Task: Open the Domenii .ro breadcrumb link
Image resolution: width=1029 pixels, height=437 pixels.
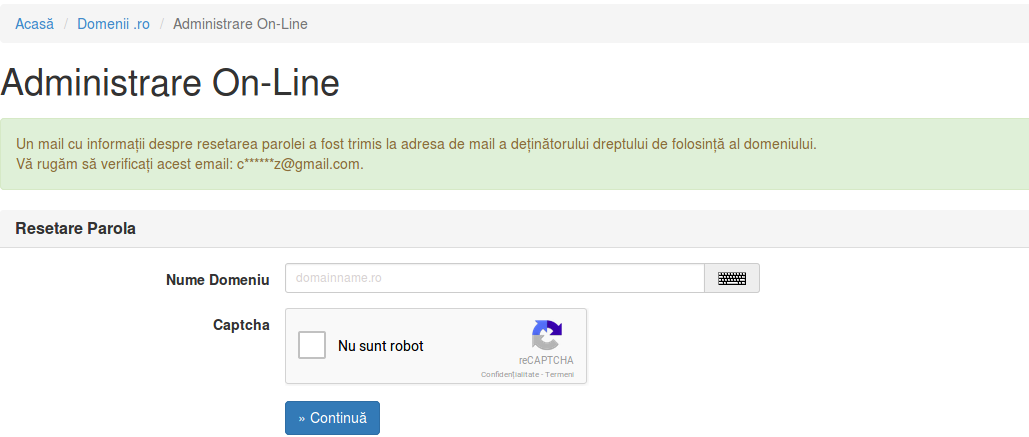Action: (114, 24)
